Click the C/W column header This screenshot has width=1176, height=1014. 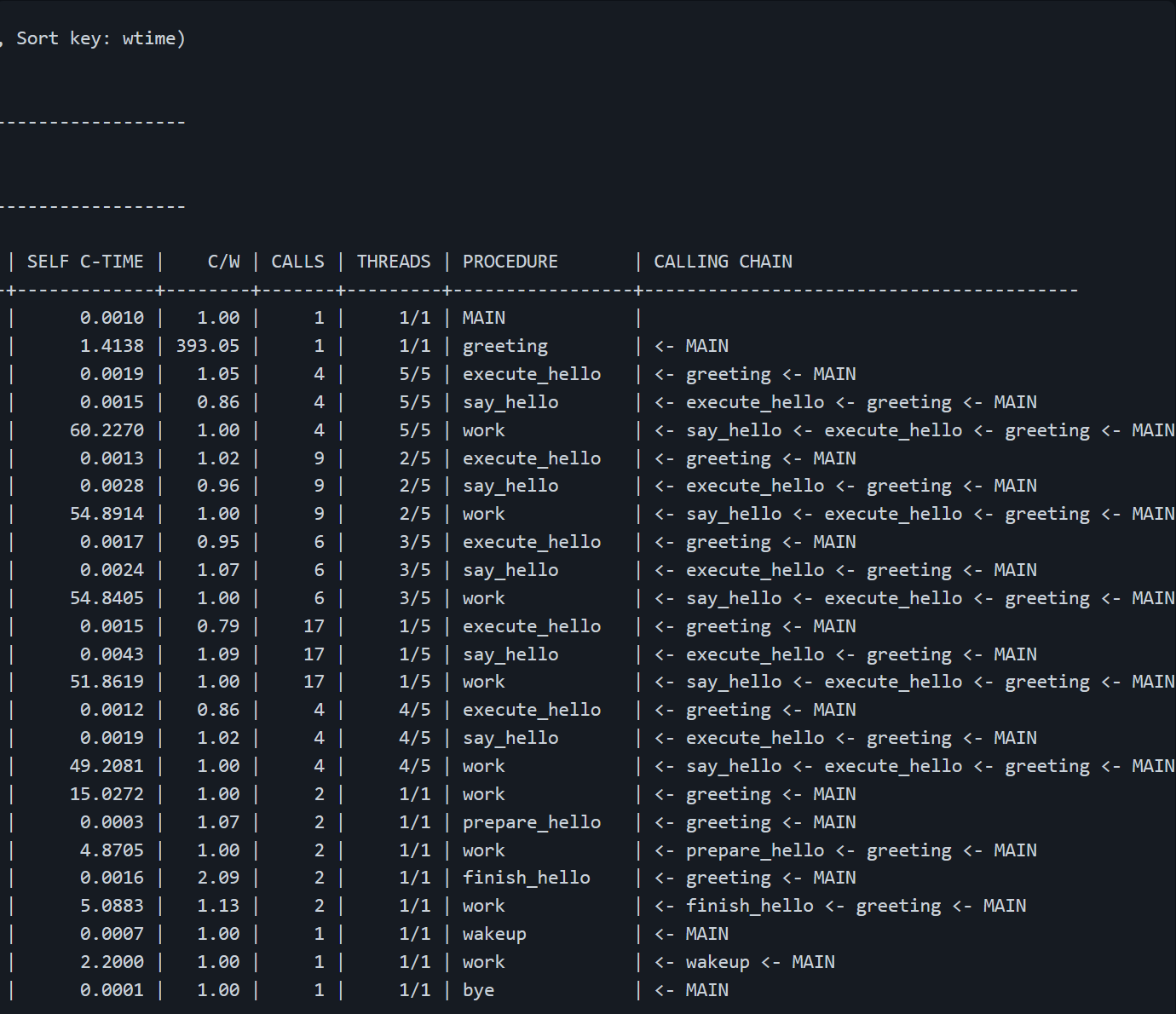[x=223, y=262]
